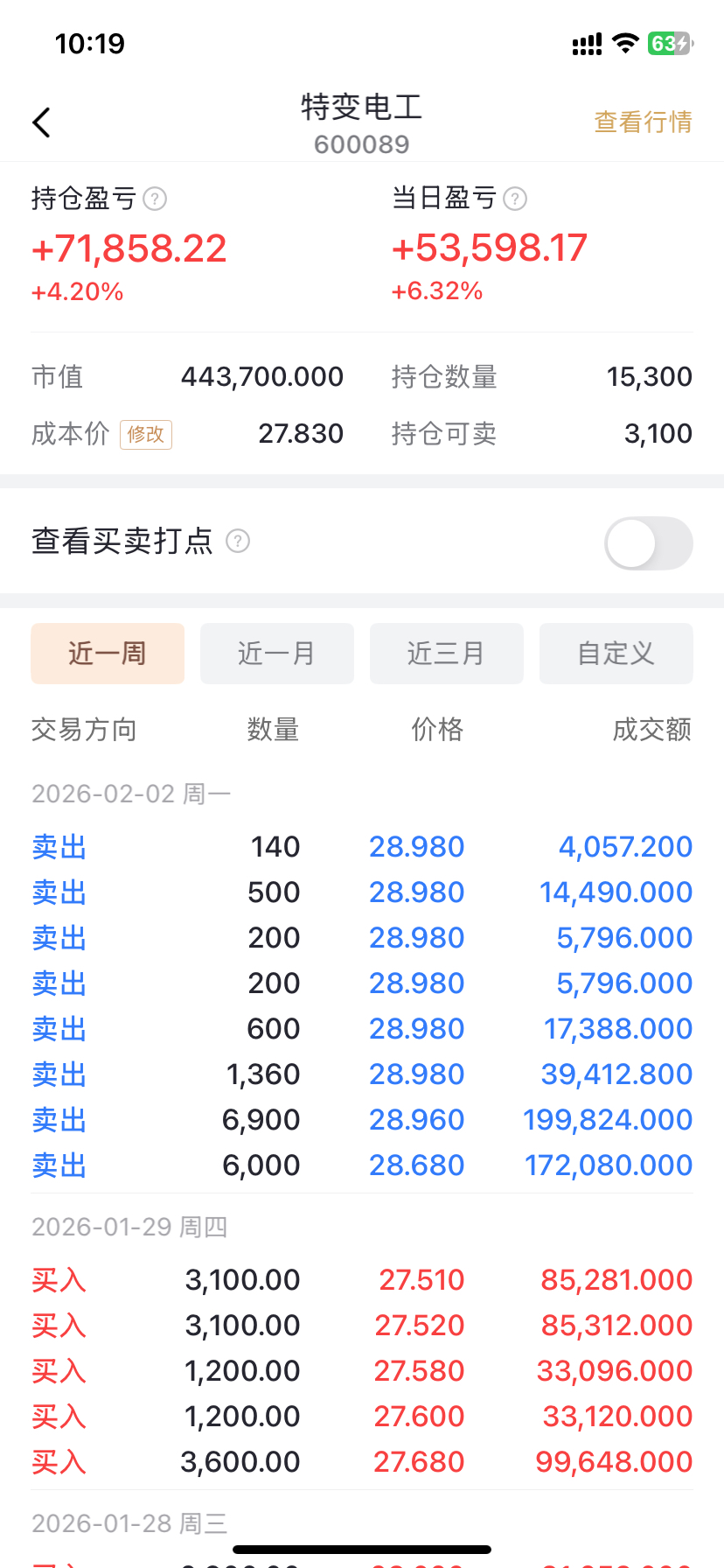Image resolution: width=724 pixels, height=1568 pixels.
Task: Tap stock code 600089
Action: coord(362,144)
